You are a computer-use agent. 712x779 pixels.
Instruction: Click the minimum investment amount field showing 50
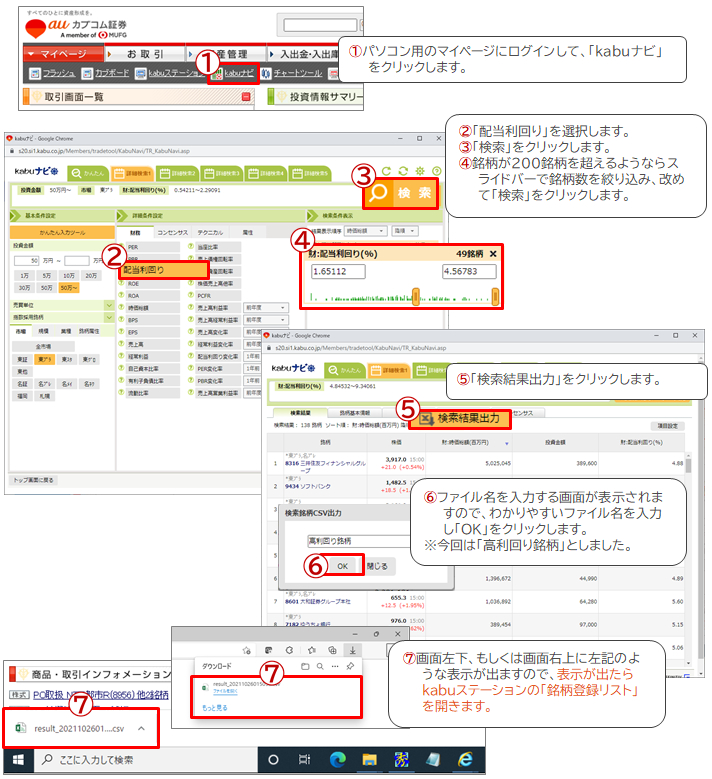coord(26,261)
